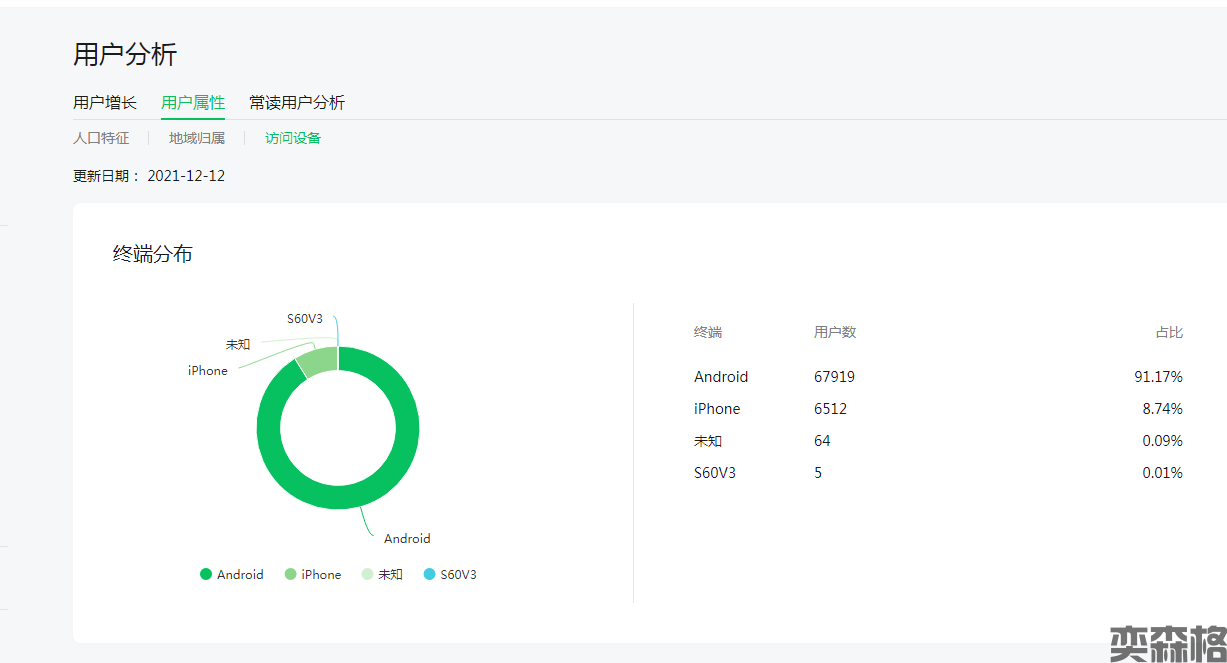Go to the 地域归属 sub-section

197,139
